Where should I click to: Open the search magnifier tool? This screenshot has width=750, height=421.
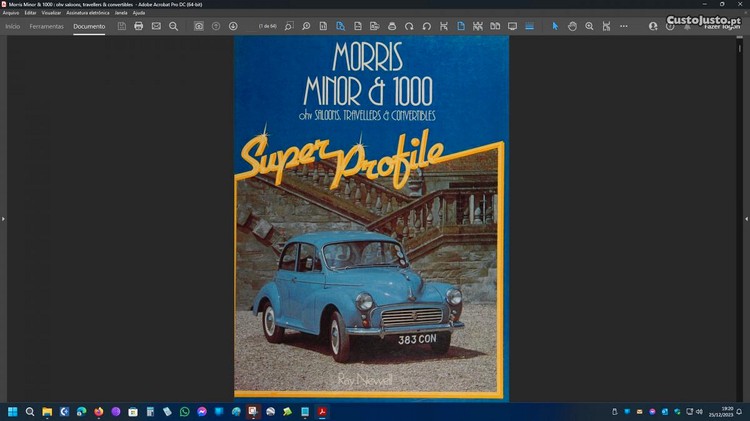click(x=173, y=26)
